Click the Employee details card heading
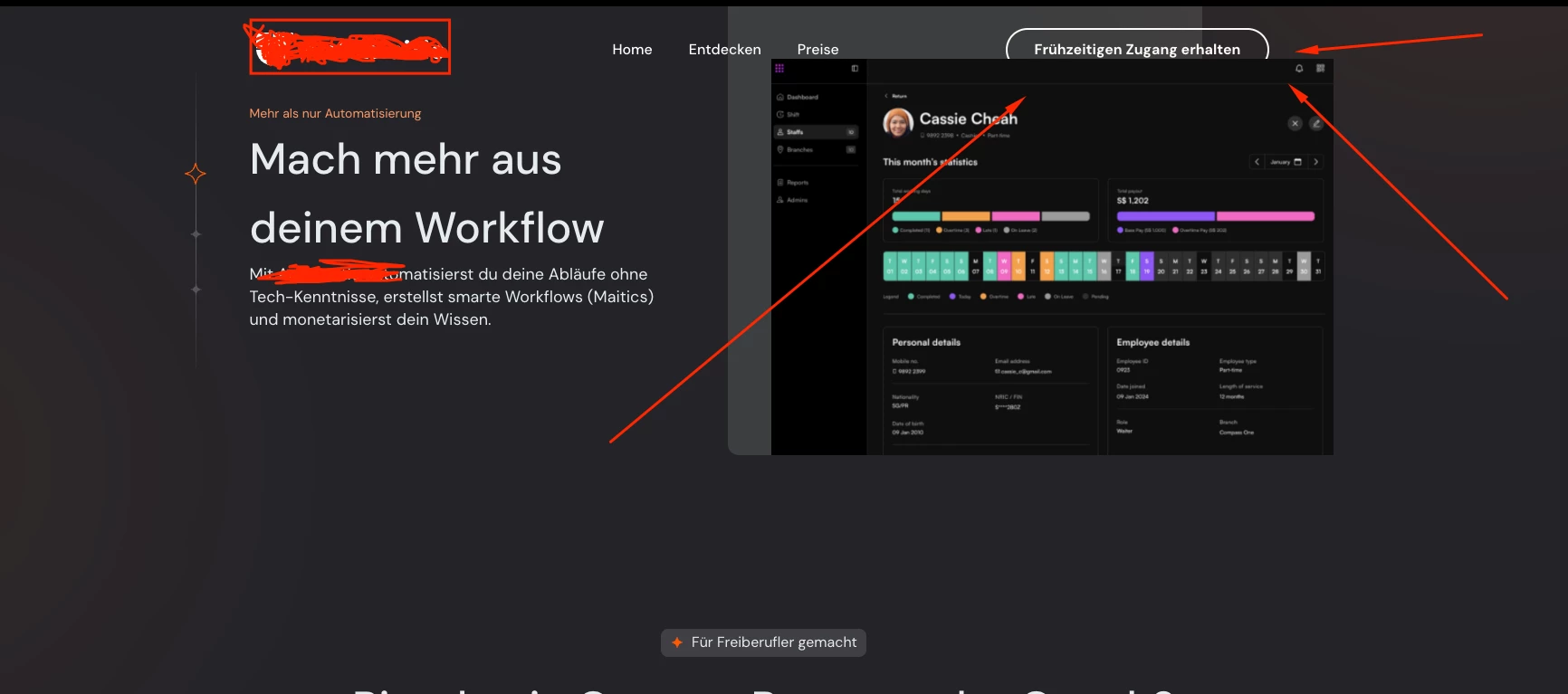Viewport: 1568px width, 694px height. tap(1153, 342)
